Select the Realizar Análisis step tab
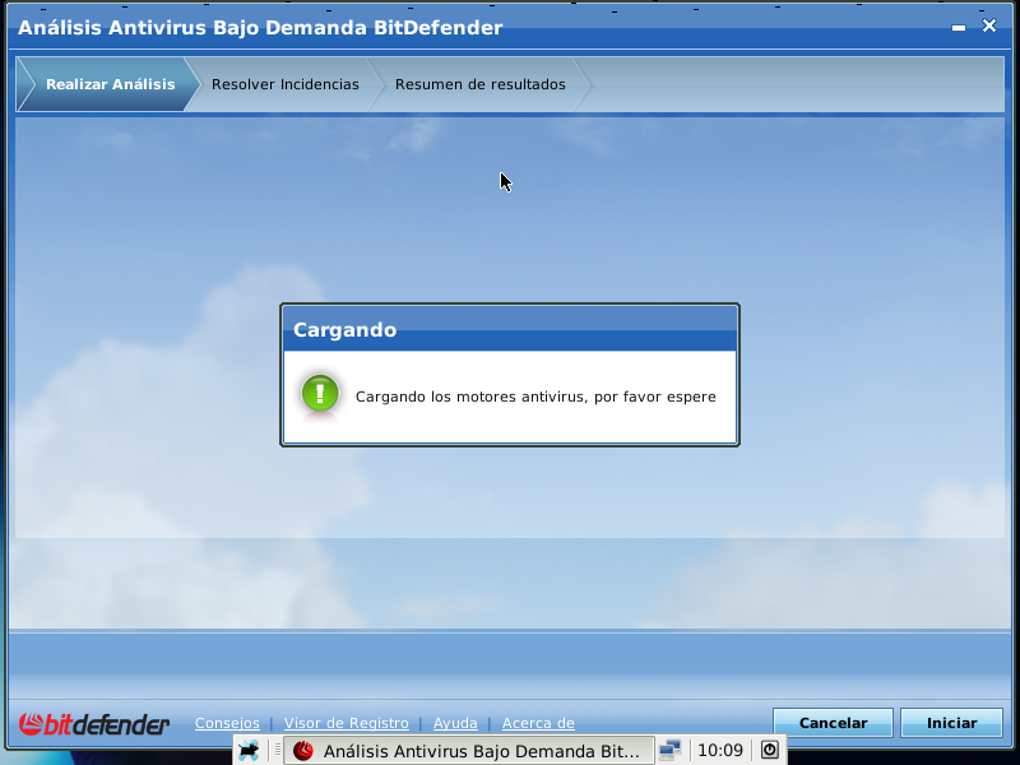This screenshot has width=1020, height=765. [x=109, y=85]
